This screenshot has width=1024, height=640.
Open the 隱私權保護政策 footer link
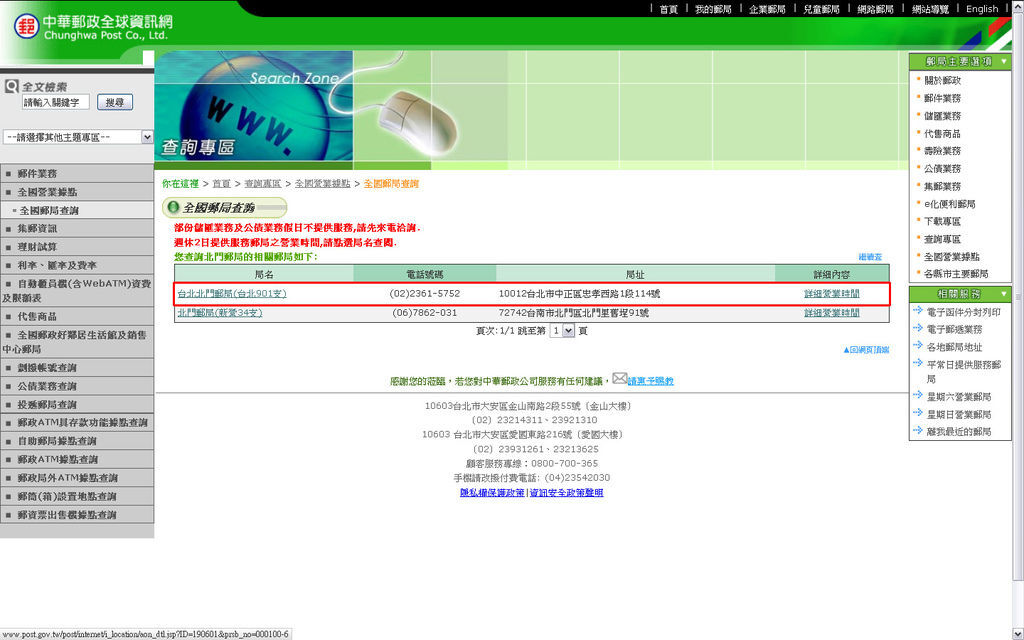click(492, 493)
